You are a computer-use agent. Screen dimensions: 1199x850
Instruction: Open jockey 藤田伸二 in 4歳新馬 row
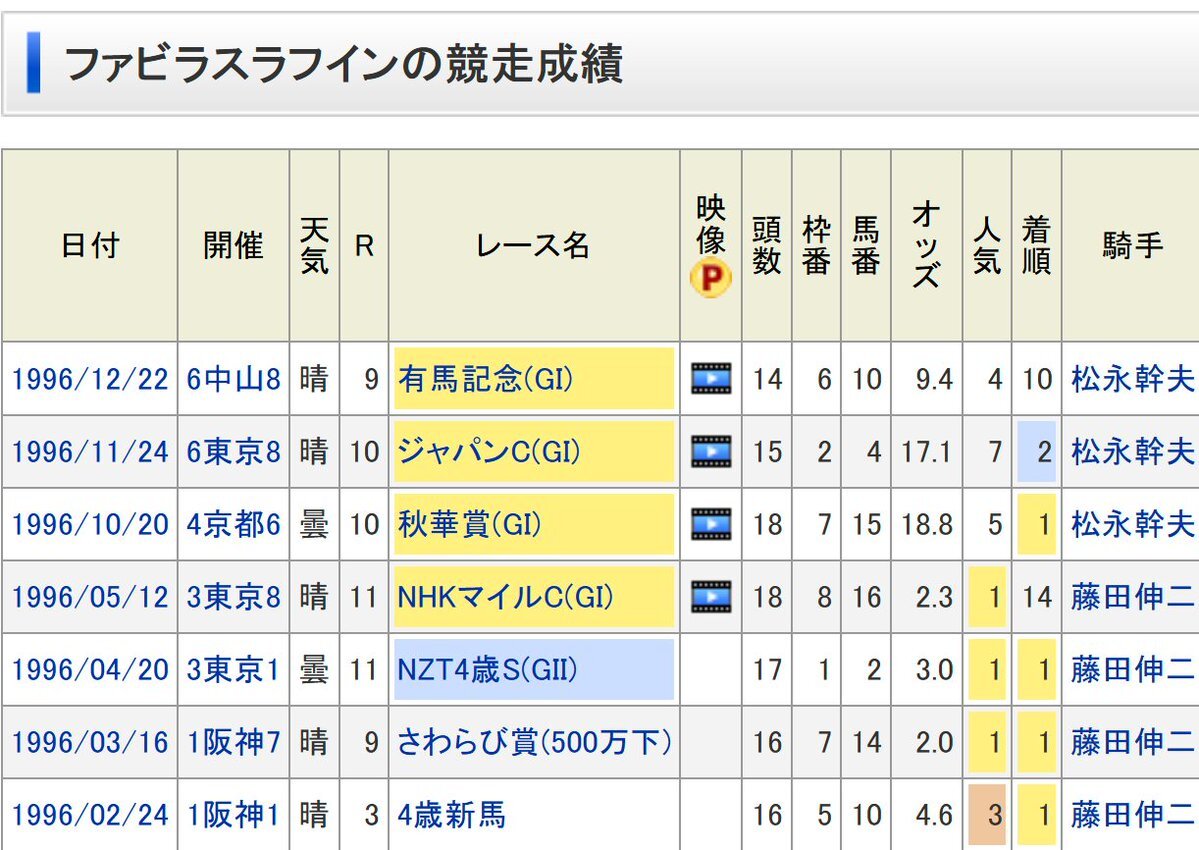(1132, 814)
